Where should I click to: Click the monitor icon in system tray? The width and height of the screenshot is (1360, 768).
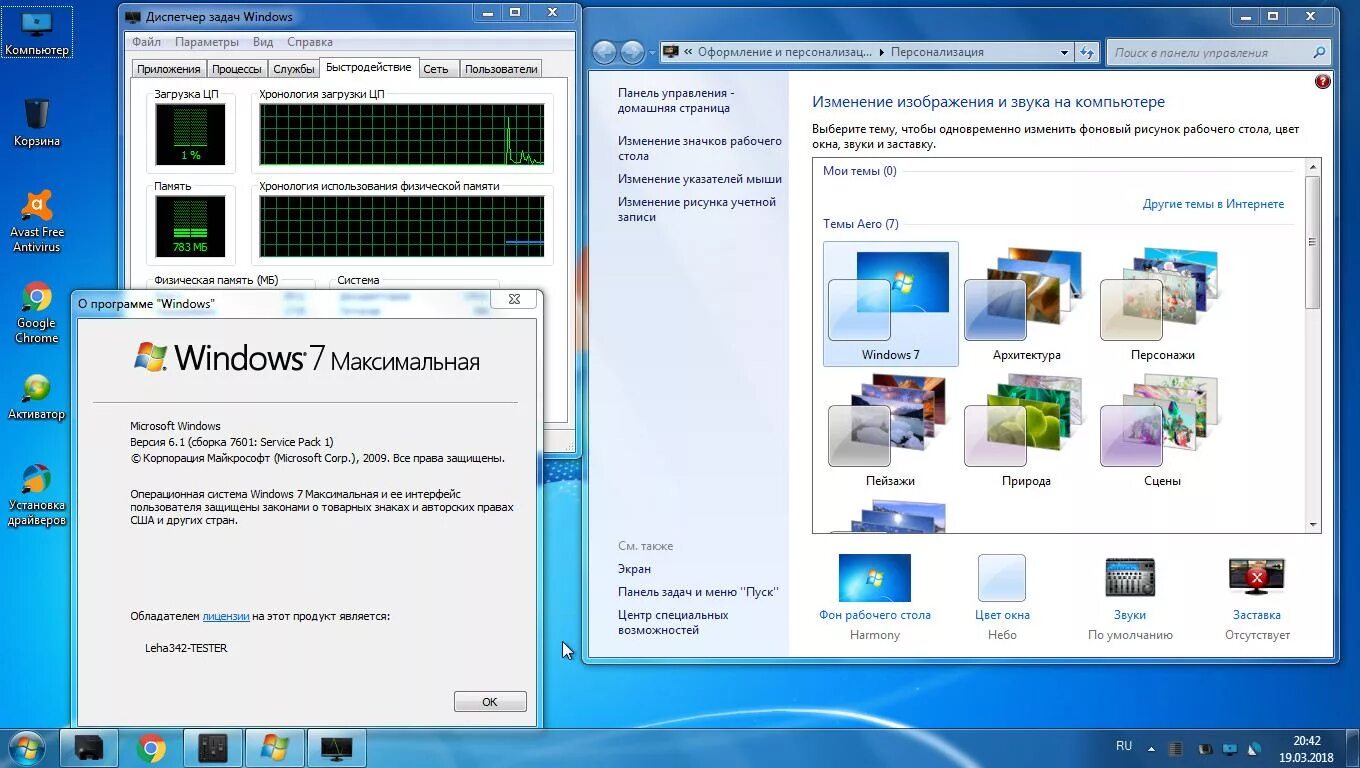(x=1230, y=748)
